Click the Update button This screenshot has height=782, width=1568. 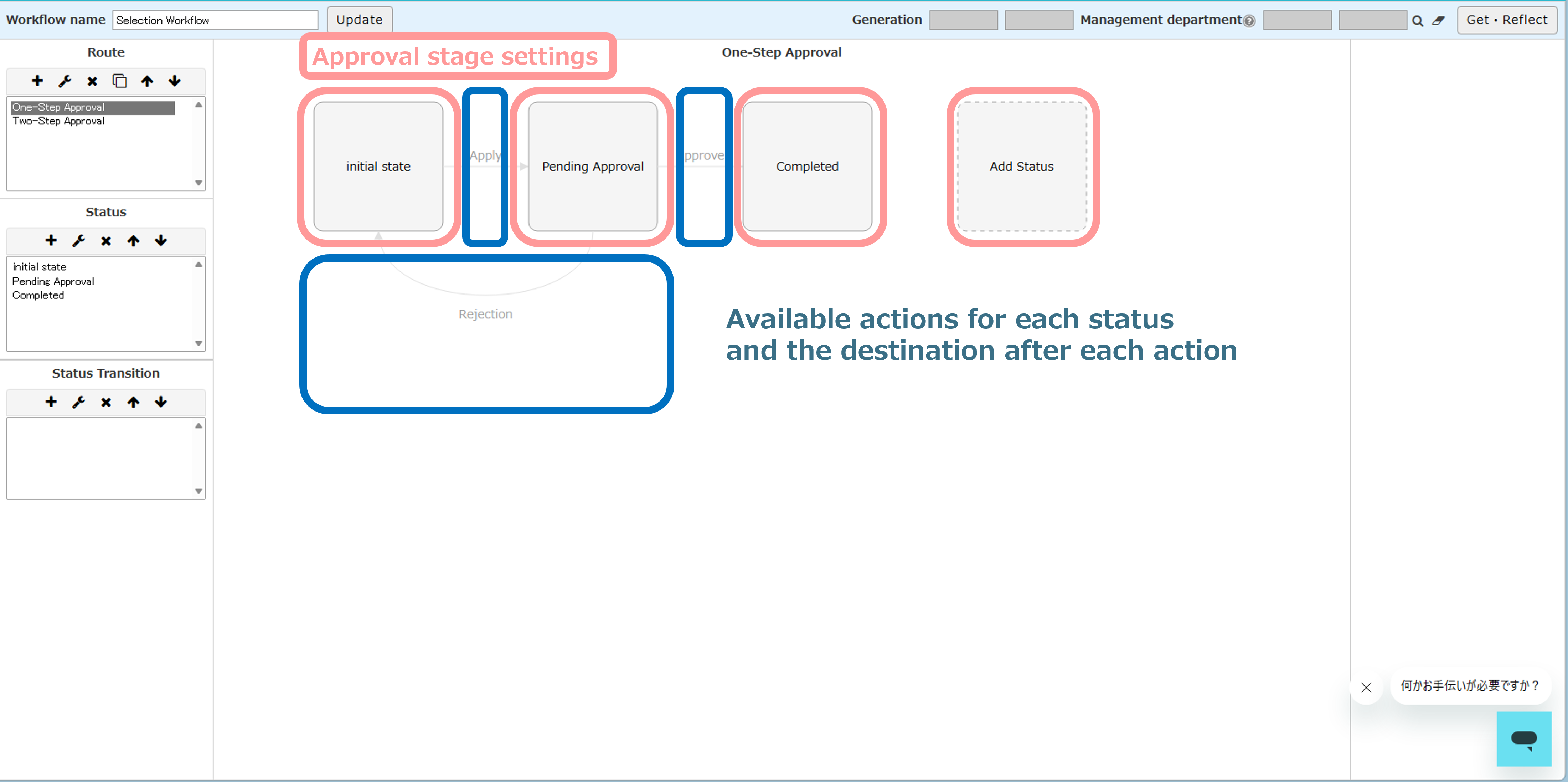coord(360,20)
